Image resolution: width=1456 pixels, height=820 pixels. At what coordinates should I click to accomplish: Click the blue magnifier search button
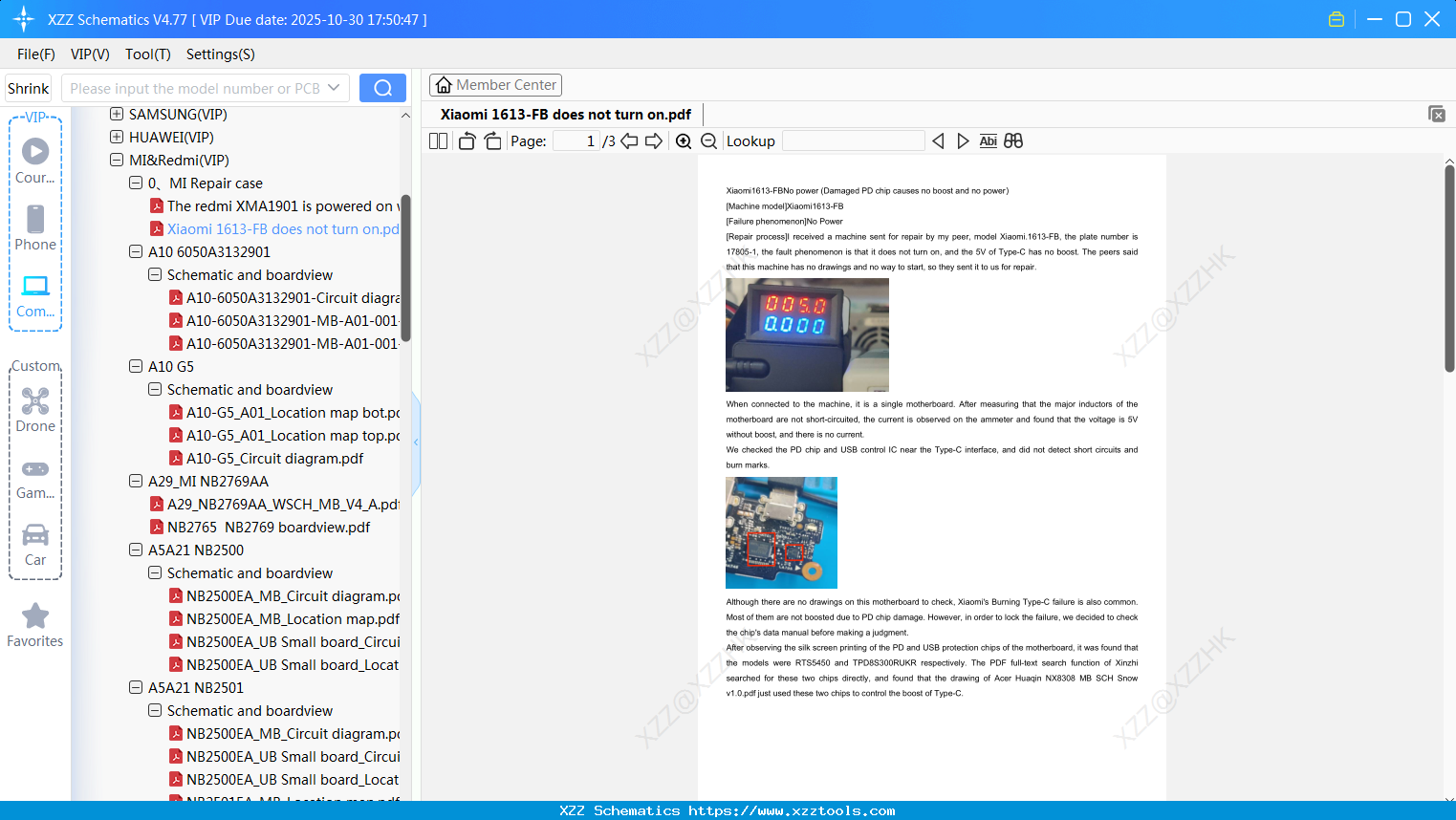382,88
